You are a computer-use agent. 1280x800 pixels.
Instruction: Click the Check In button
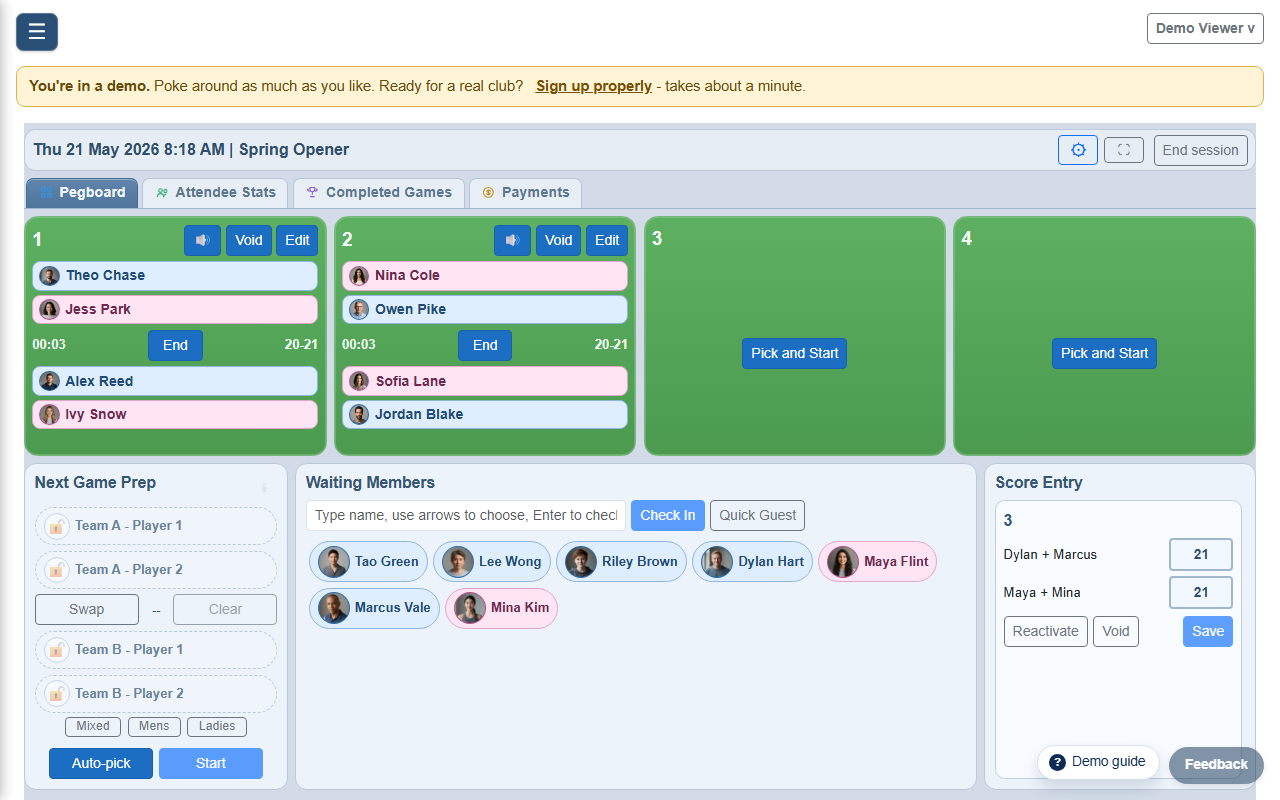coord(668,515)
